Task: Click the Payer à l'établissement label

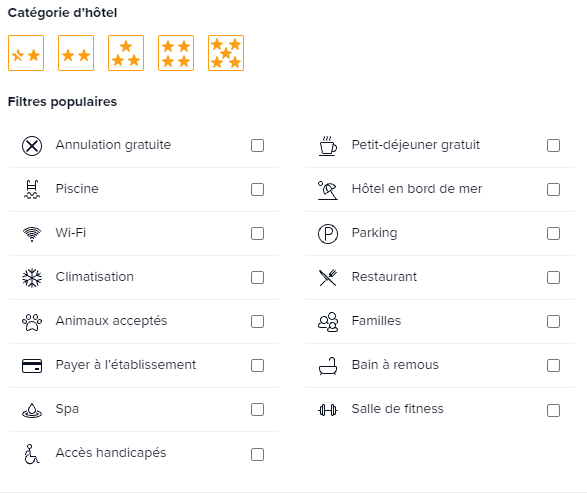Action: pyautogui.click(x=126, y=365)
